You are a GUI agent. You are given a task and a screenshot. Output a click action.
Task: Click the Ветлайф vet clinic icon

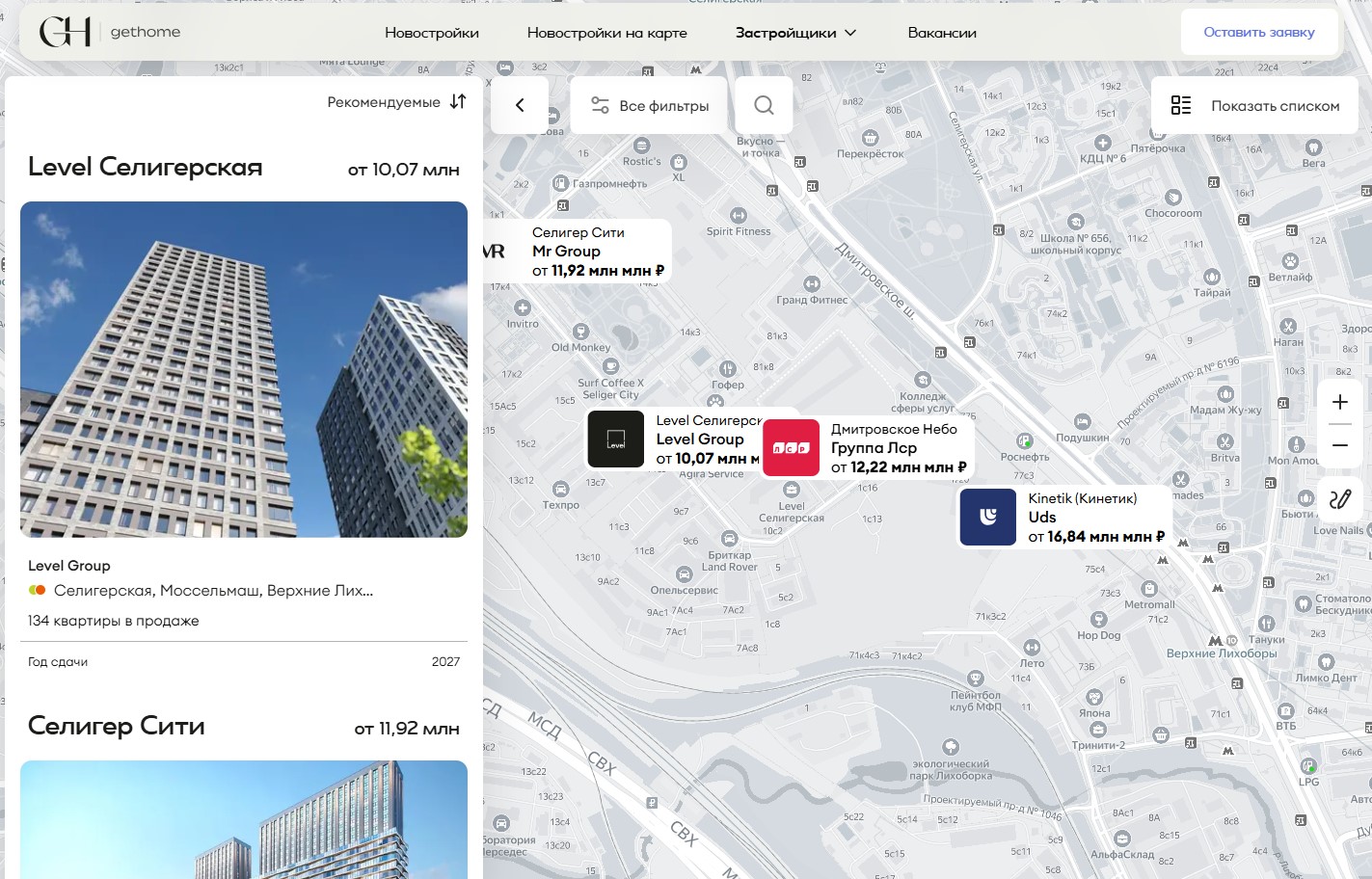coord(1290,261)
